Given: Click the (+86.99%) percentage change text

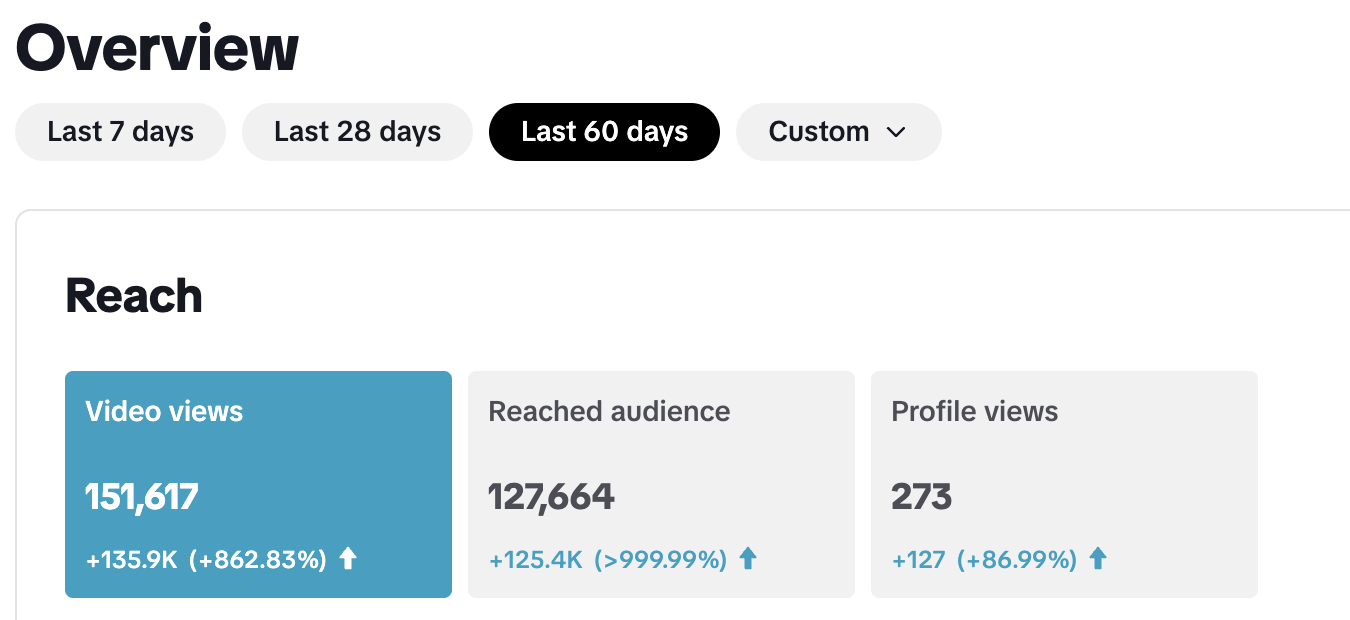Looking at the screenshot, I should (1017, 560).
